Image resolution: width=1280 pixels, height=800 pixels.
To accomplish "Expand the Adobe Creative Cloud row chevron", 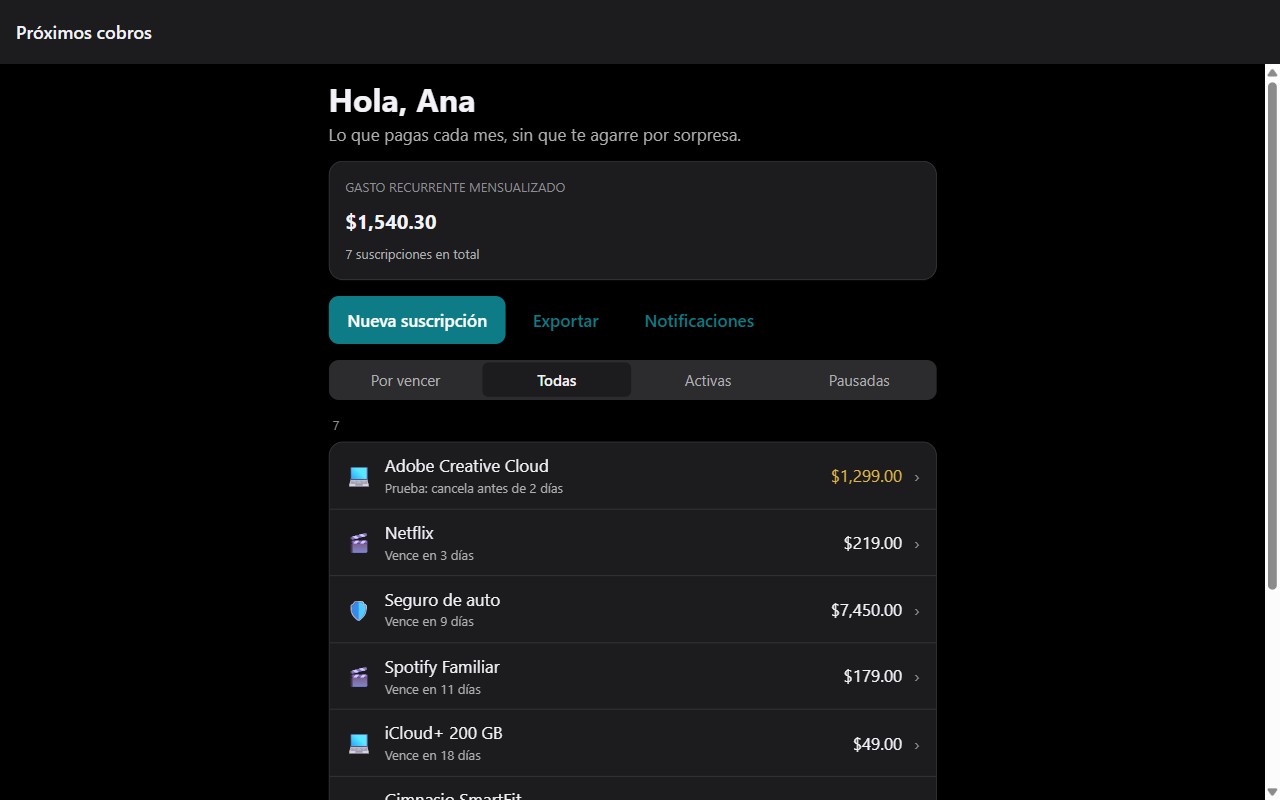I will coord(917,477).
